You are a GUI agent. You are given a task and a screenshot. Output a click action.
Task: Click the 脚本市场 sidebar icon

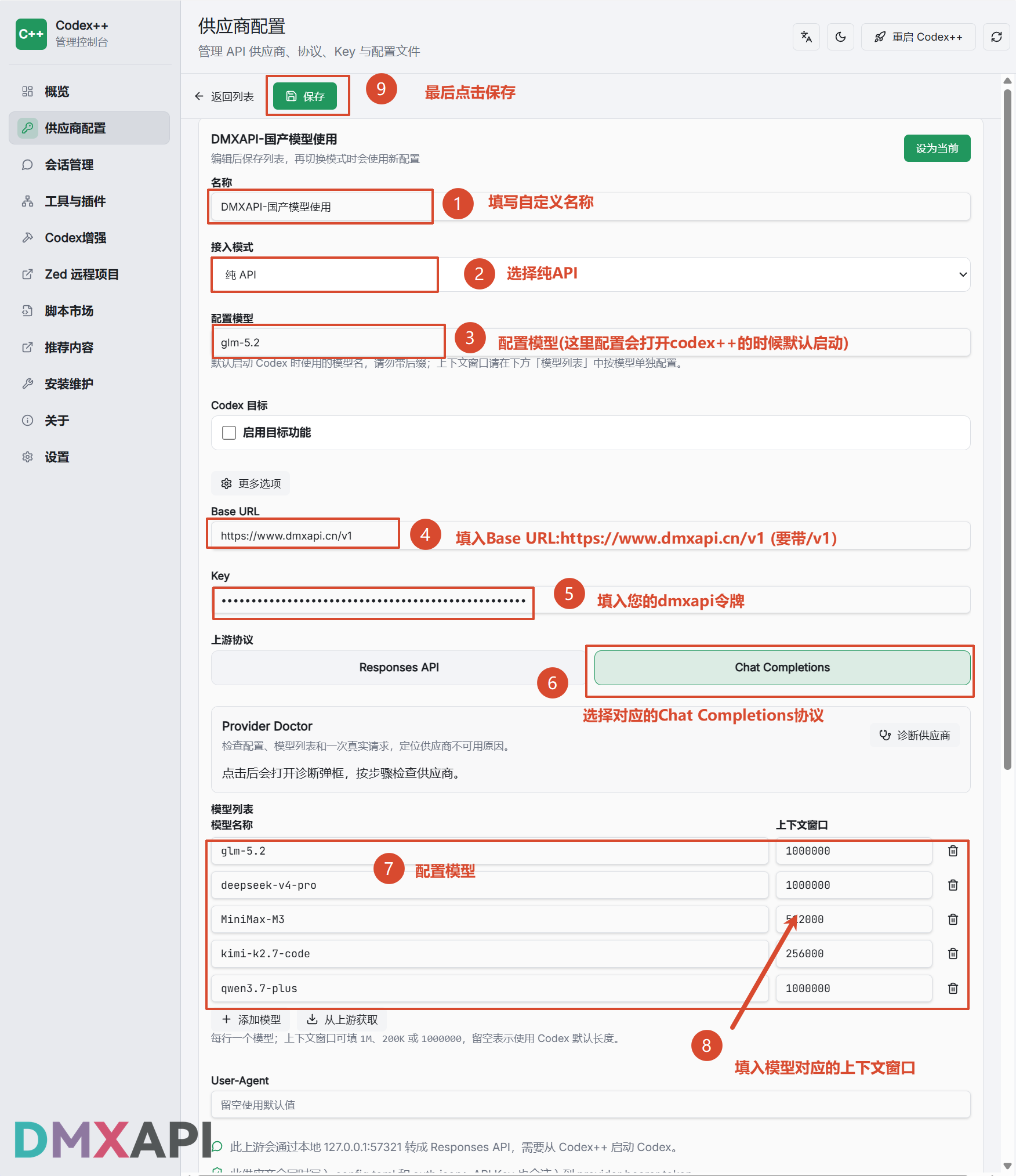click(27, 311)
